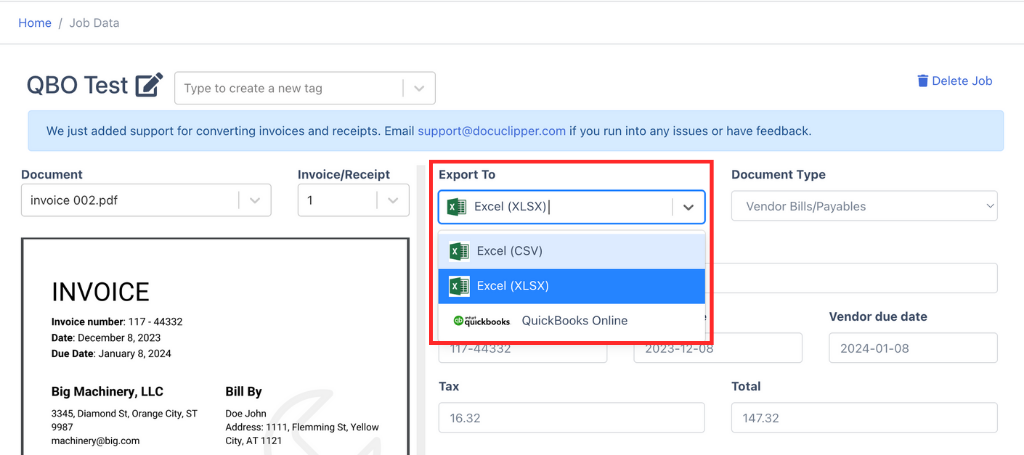The width and height of the screenshot is (1024, 455).
Task: Click the Tax field showing 16.32
Action: coord(571,417)
